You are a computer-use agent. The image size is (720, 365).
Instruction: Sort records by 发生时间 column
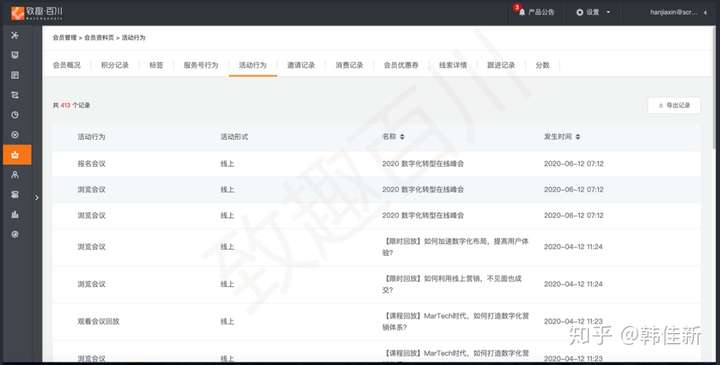pyautogui.click(x=562, y=137)
